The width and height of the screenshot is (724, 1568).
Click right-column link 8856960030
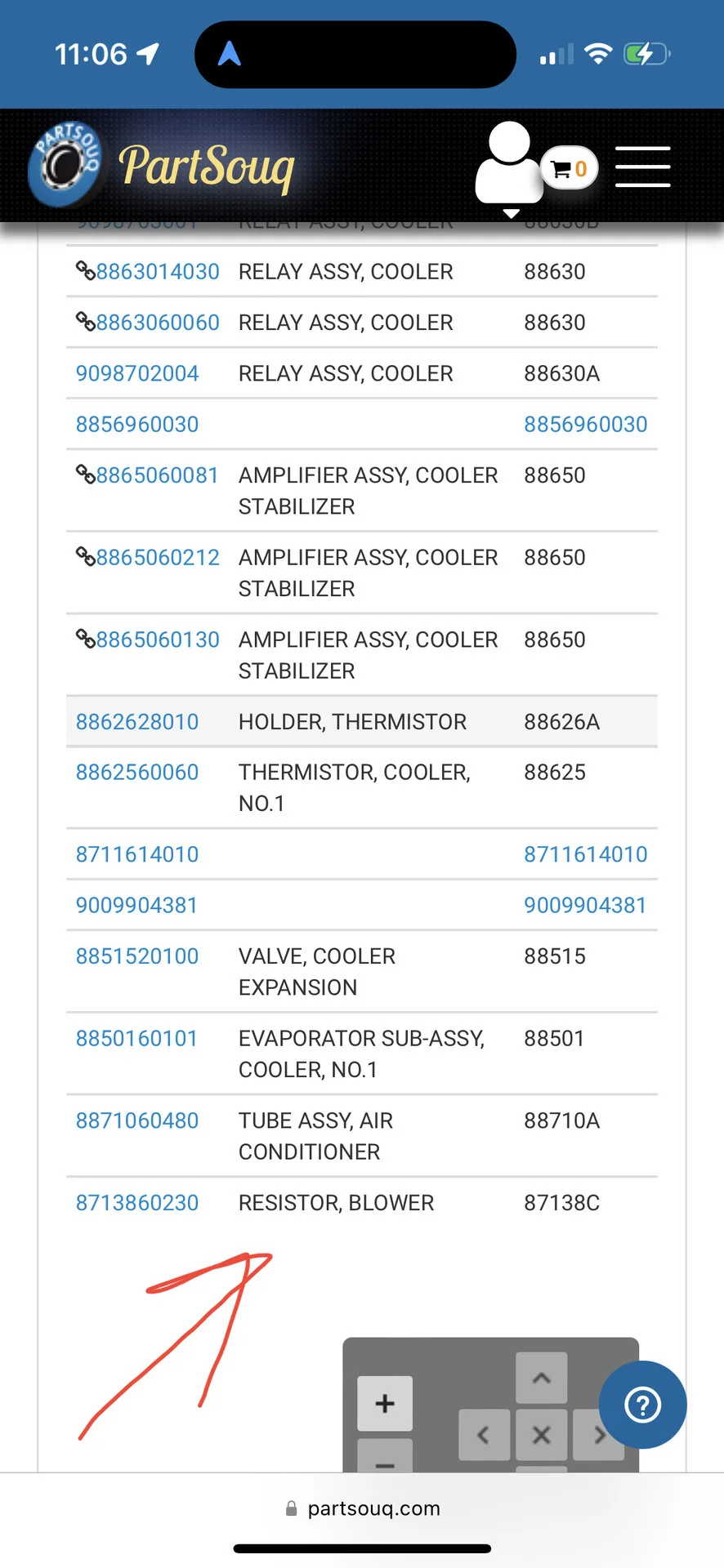pyautogui.click(x=585, y=425)
